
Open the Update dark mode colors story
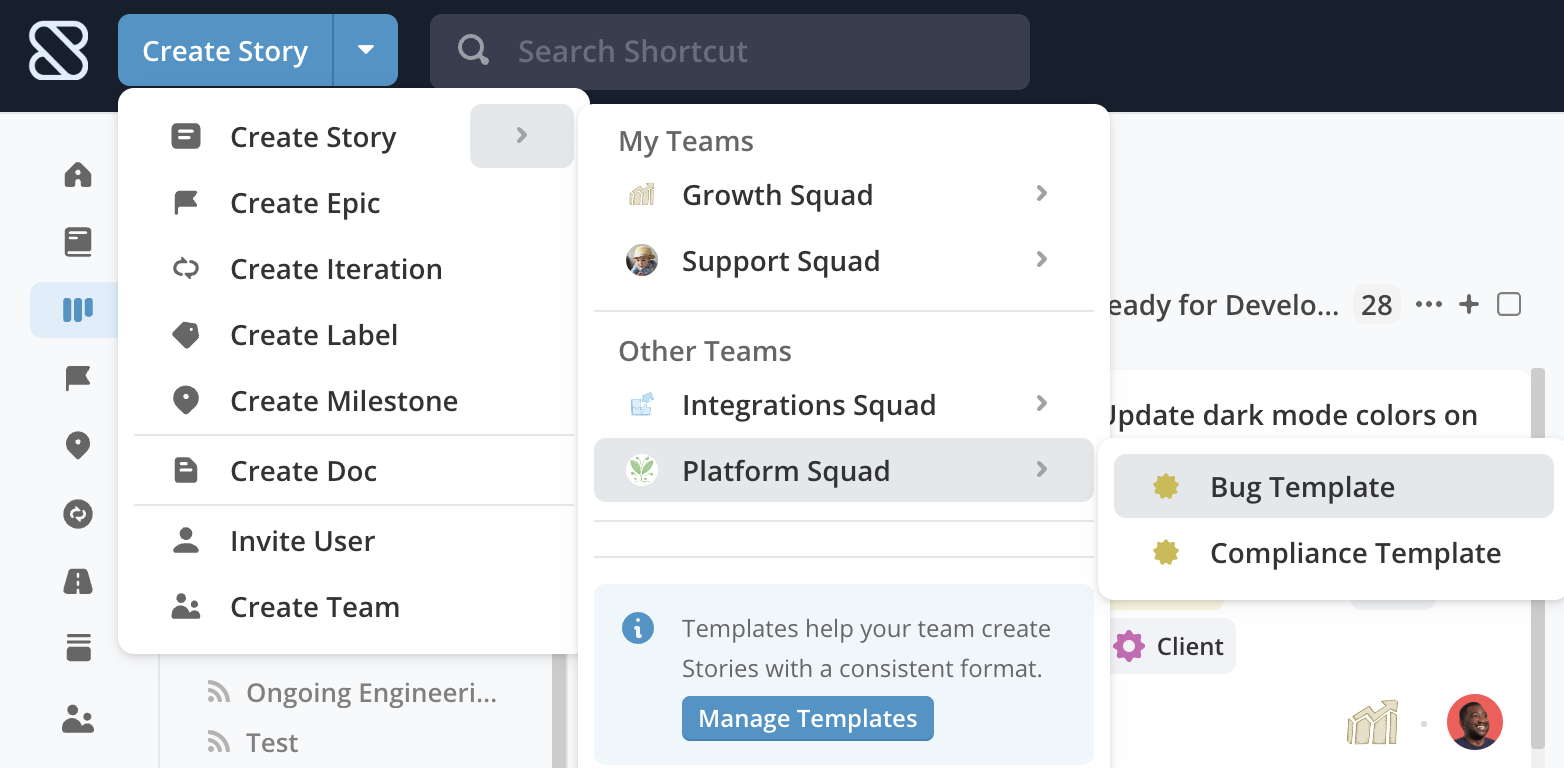tap(1292, 414)
